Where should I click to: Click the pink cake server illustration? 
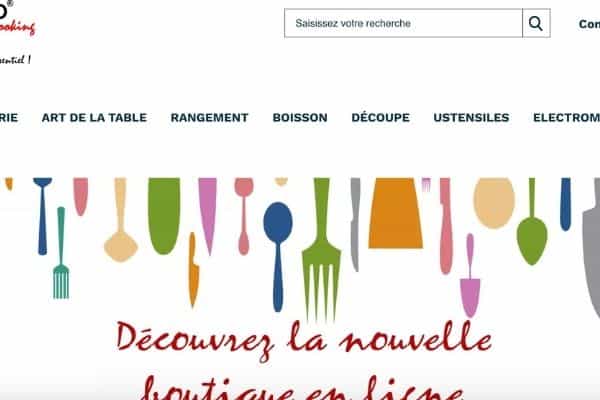(470, 276)
